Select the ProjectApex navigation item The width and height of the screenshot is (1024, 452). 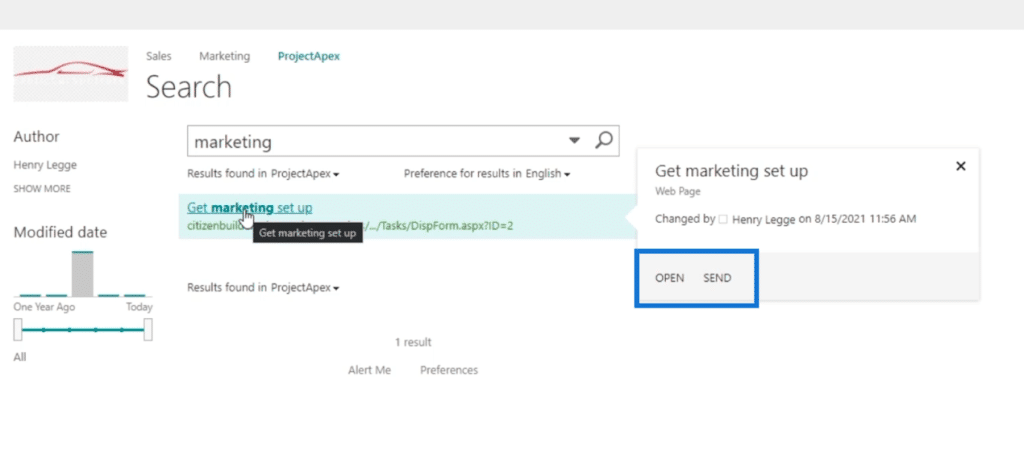[x=308, y=56]
